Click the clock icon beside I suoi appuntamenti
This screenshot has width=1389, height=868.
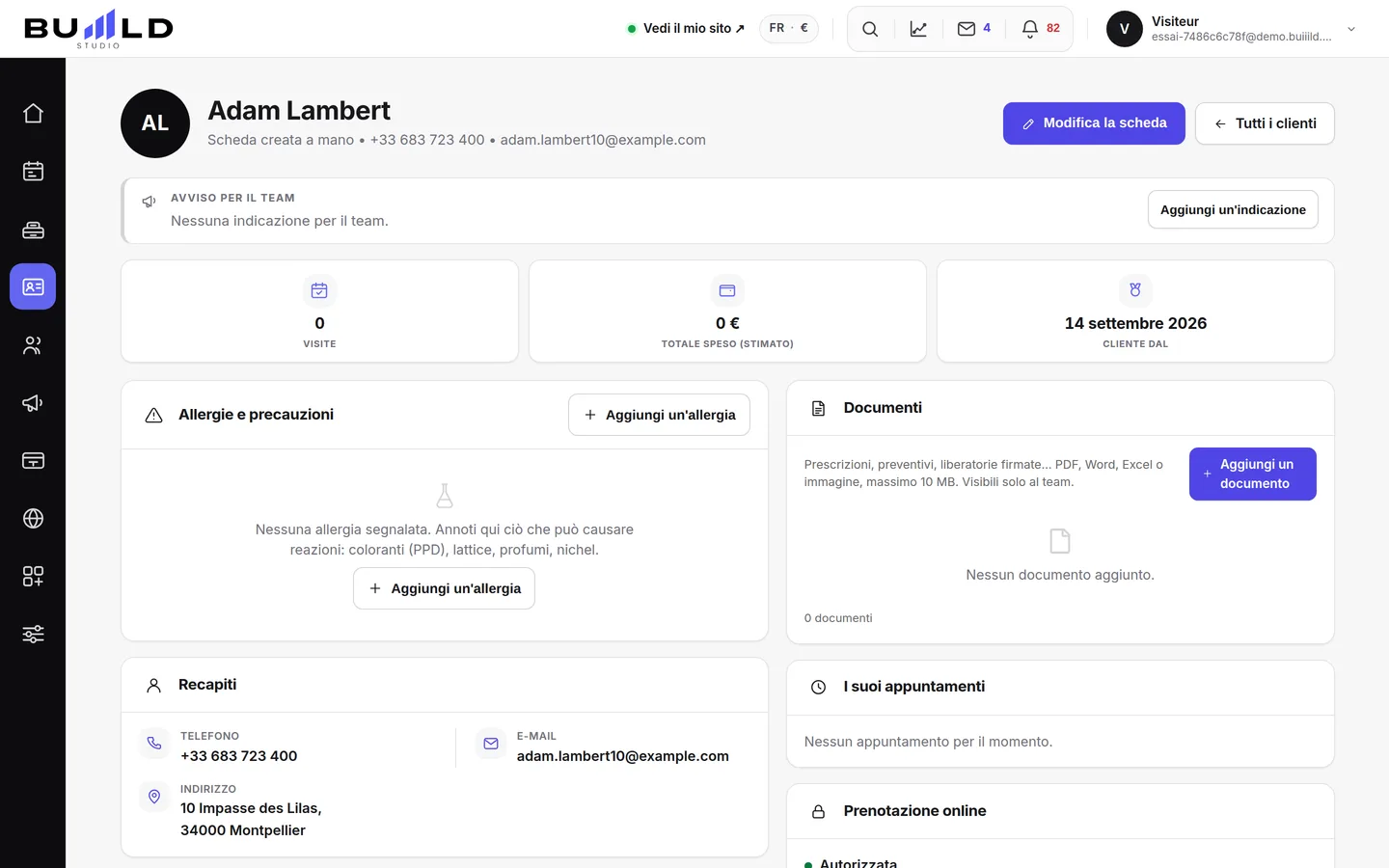[818, 687]
